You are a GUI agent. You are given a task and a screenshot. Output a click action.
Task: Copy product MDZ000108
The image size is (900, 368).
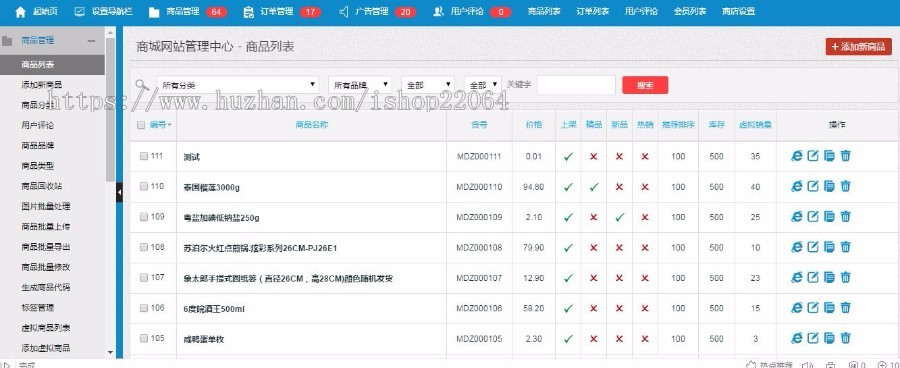click(829, 247)
